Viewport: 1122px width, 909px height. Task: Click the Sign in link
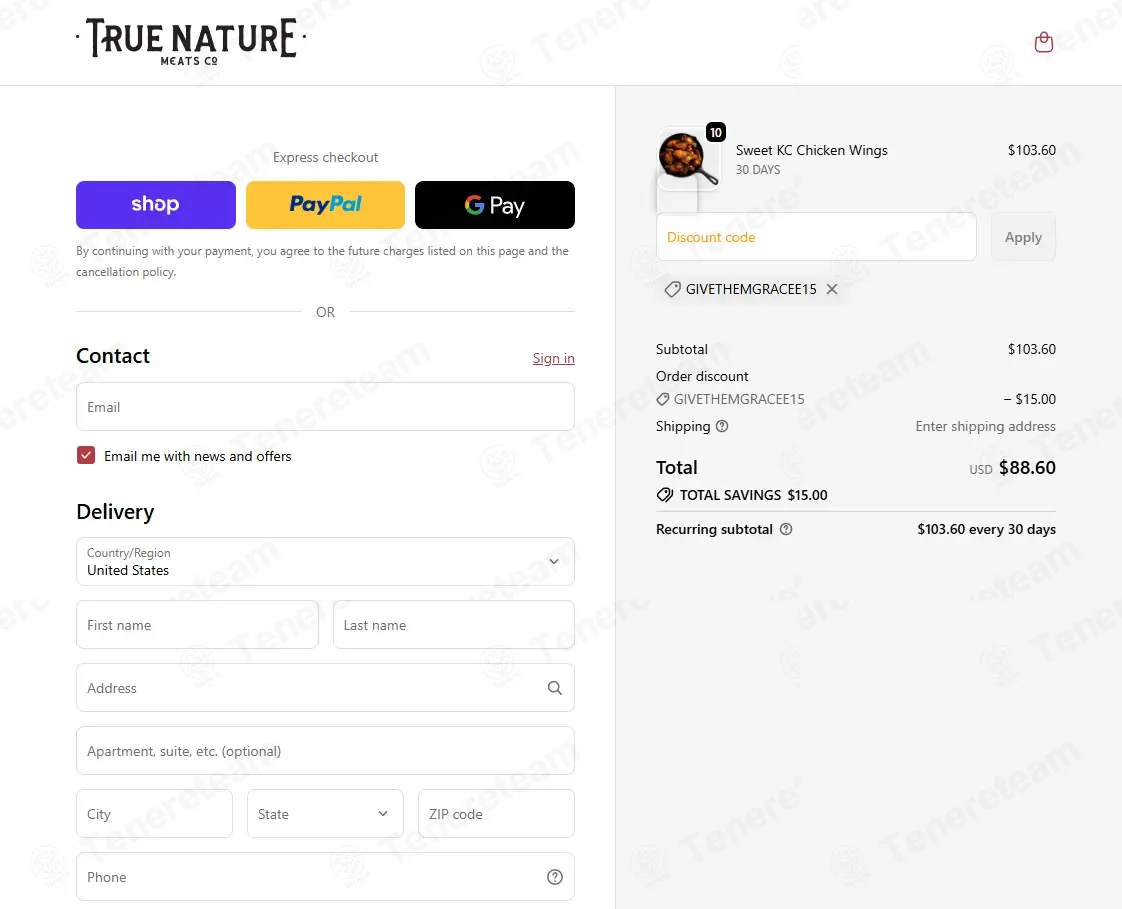(553, 358)
